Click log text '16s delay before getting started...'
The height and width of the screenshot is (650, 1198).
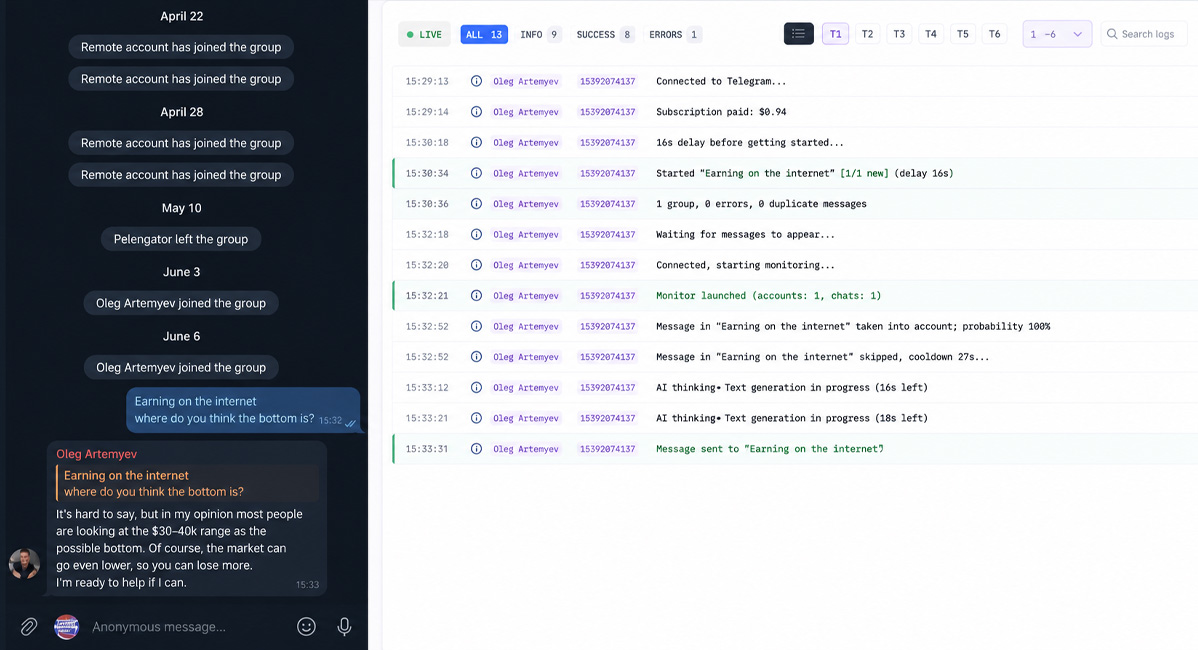750,142
